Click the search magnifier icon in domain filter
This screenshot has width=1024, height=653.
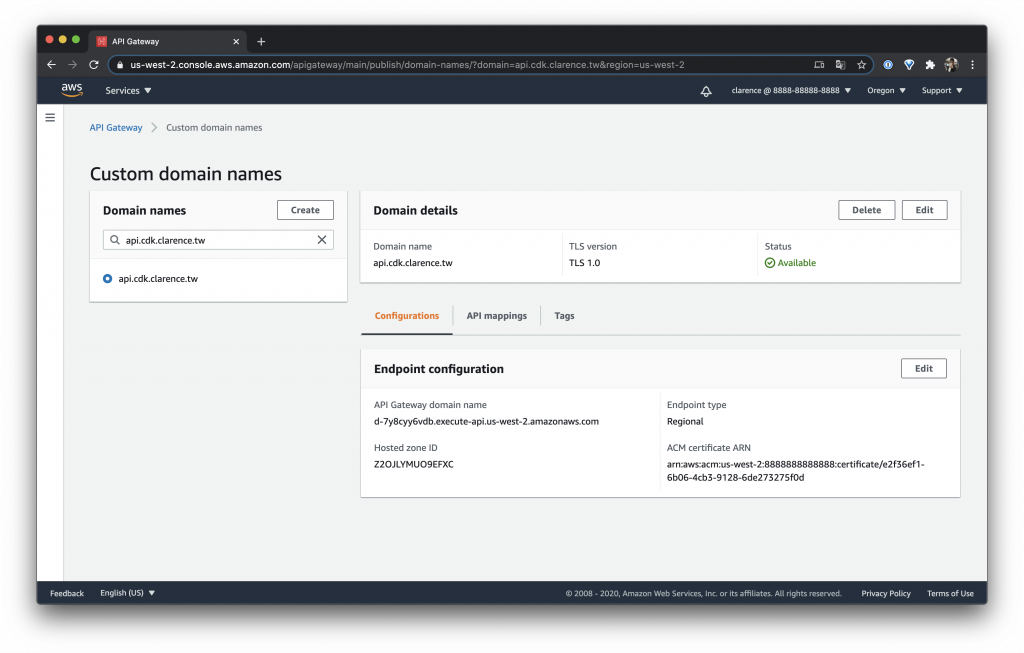click(x=115, y=240)
